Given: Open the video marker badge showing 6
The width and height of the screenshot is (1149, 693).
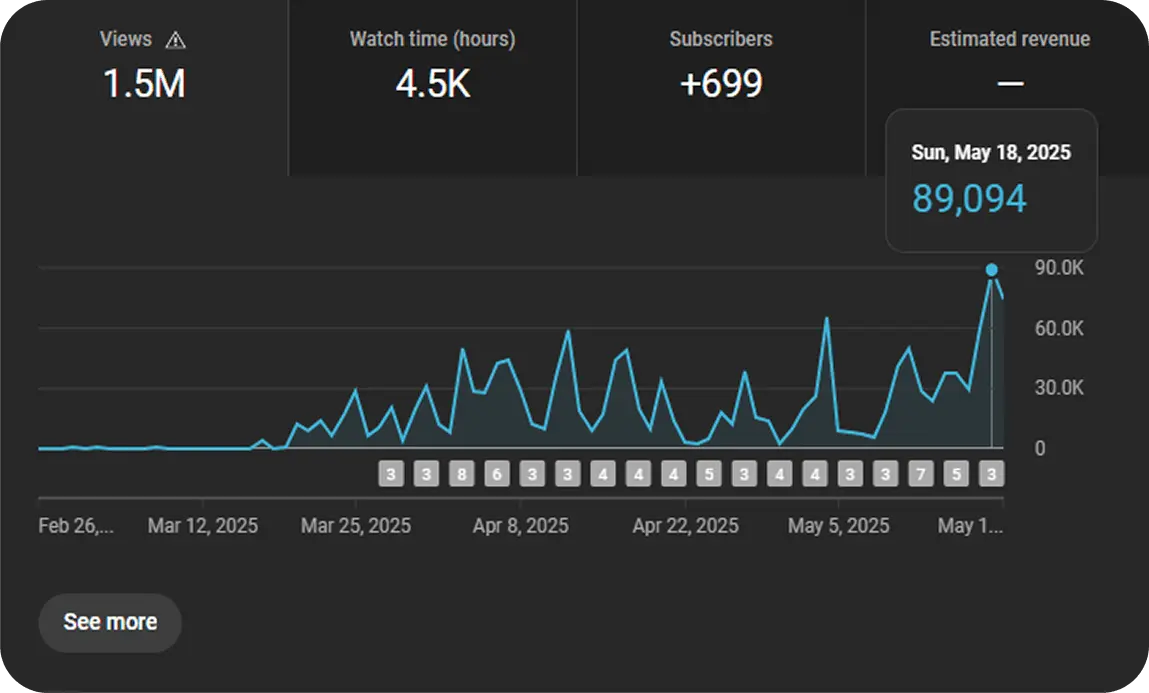Looking at the screenshot, I should 497,474.
